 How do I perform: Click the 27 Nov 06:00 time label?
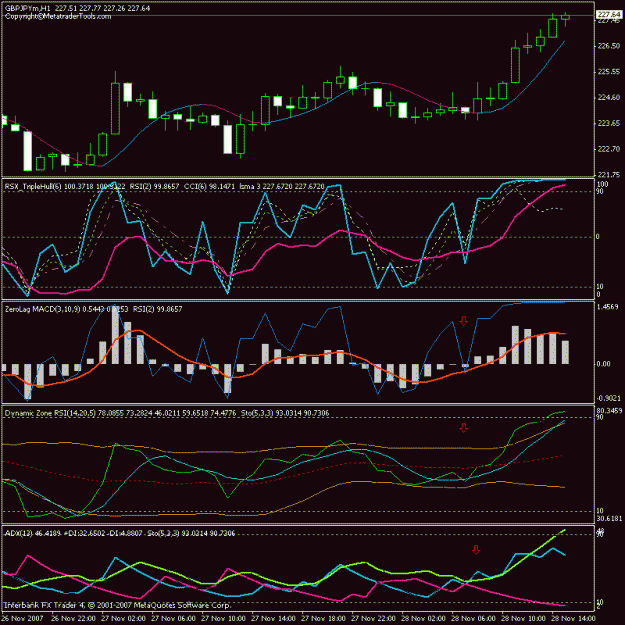pyautogui.click(x=173, y=618)
